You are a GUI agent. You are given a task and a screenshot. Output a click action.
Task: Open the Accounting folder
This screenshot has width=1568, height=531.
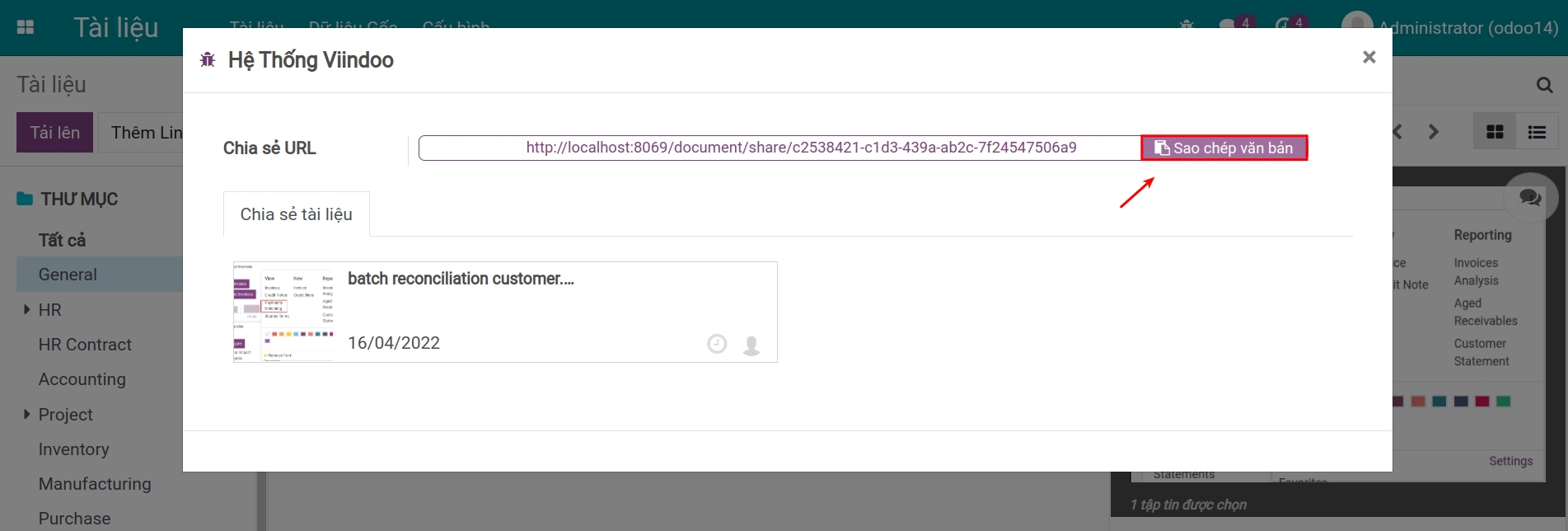coord(82,379)
